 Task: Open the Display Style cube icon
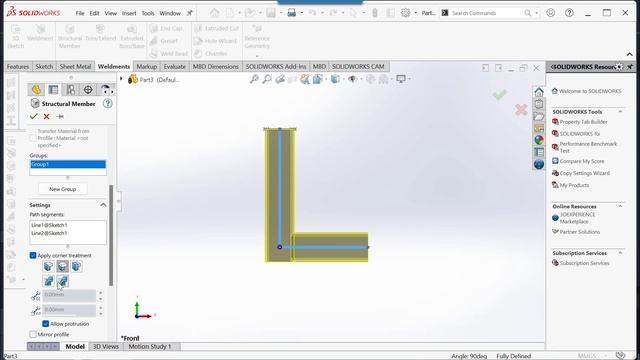coord(335,79)
